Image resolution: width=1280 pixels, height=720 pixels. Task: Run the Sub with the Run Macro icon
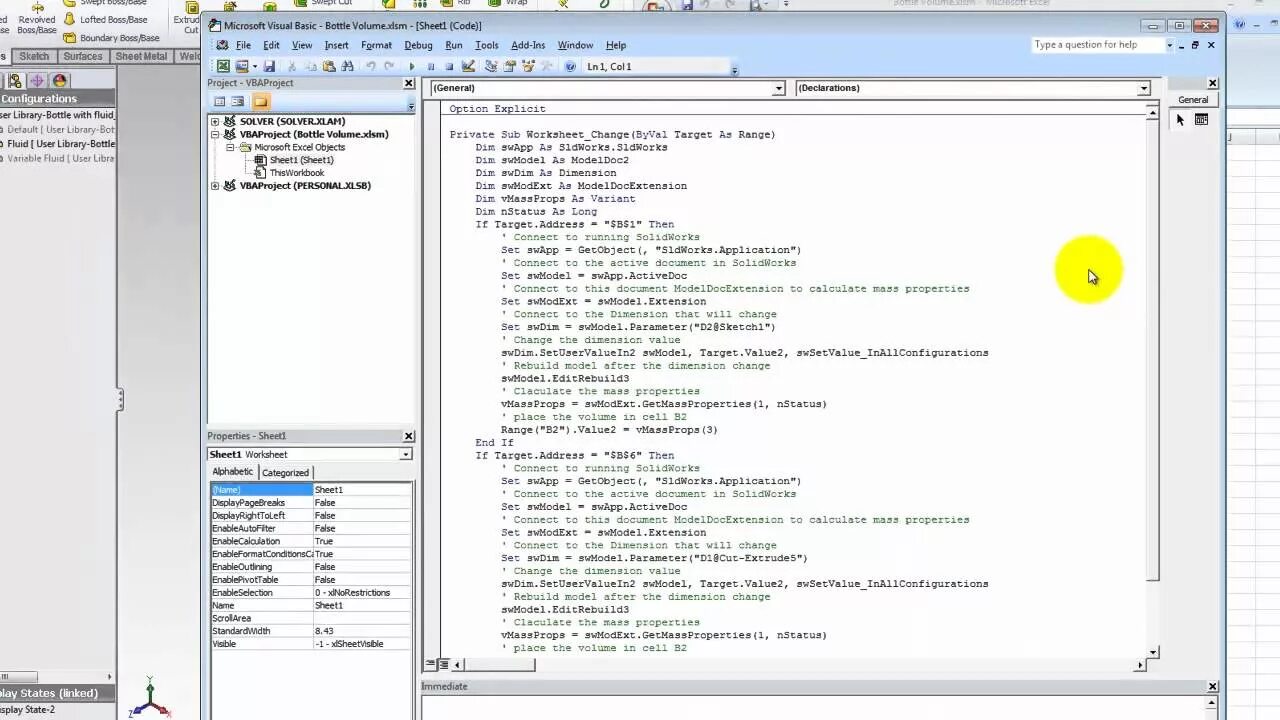point(413,66)
